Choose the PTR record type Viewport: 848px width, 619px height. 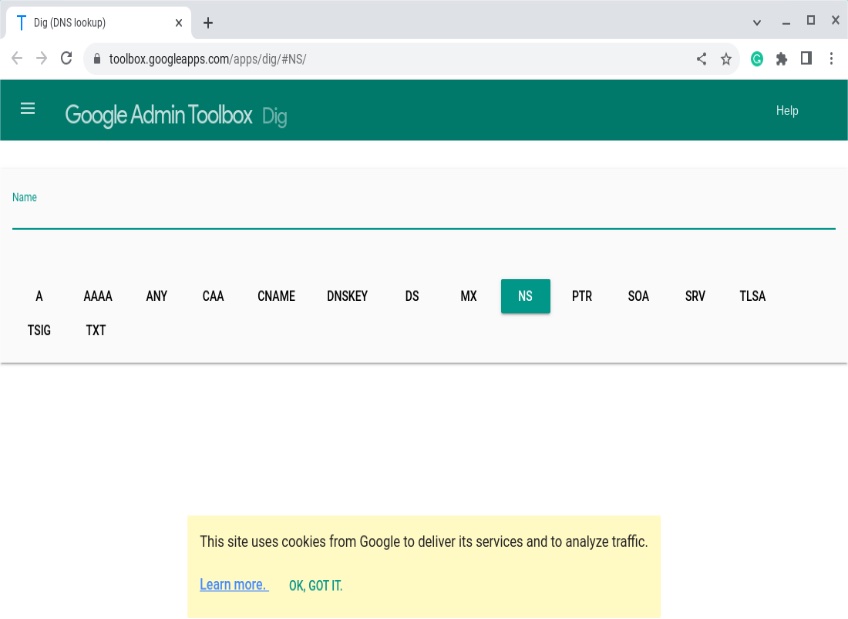[582, 296]
